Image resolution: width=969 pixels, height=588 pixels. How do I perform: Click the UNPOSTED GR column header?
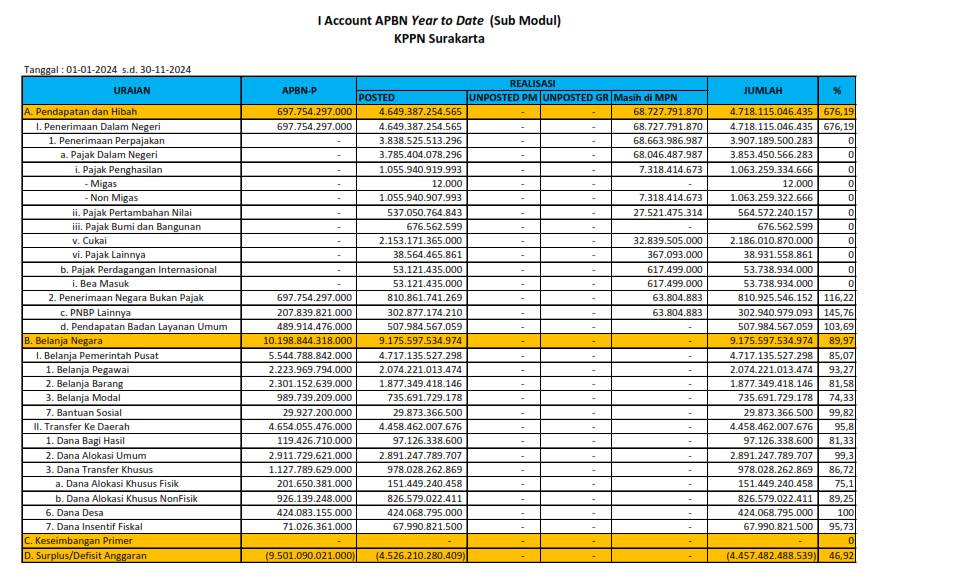click(x=575, y=98)
